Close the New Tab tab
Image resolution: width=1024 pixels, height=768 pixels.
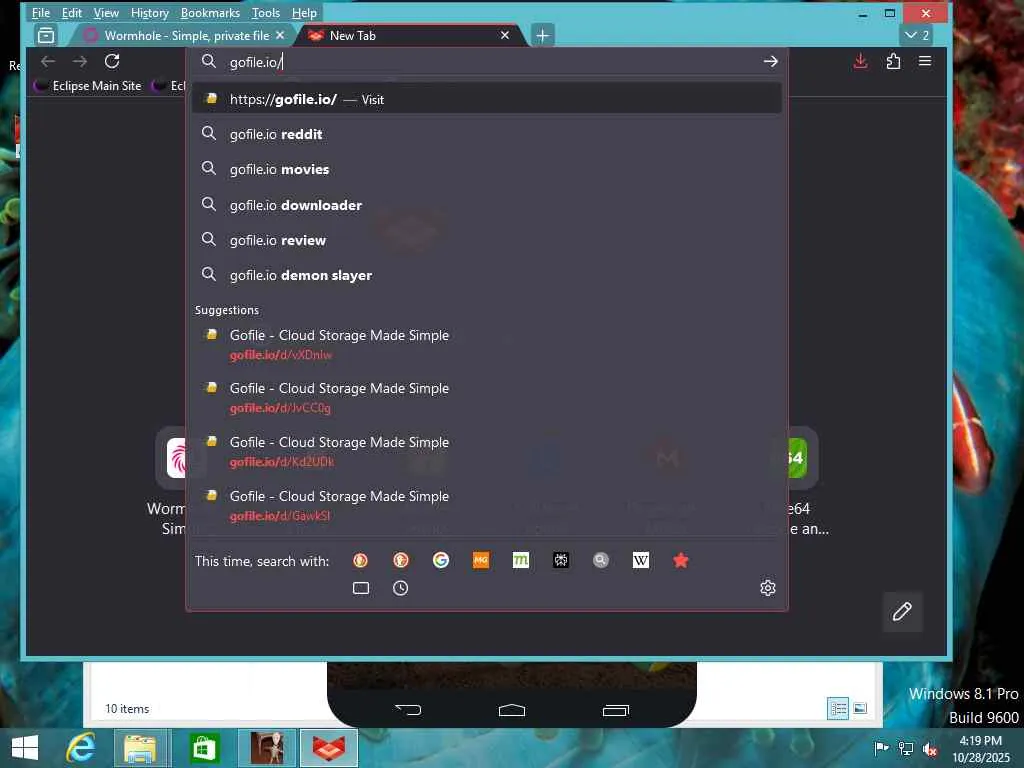pyautogui.click(x=505, y=35)
